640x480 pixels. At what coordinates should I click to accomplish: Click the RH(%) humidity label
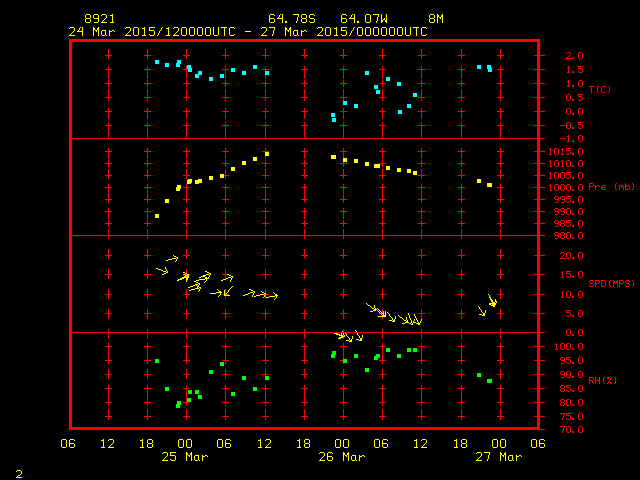click(x=600, y=381)
